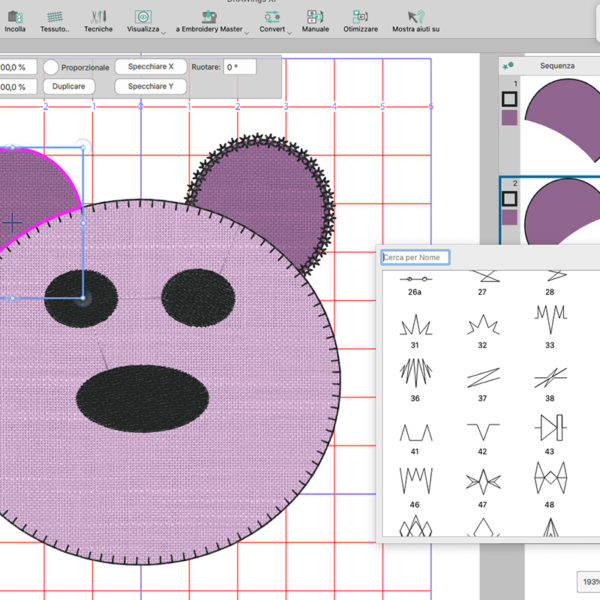Click the Ottimizzare toolbar icon

(360, 17)
